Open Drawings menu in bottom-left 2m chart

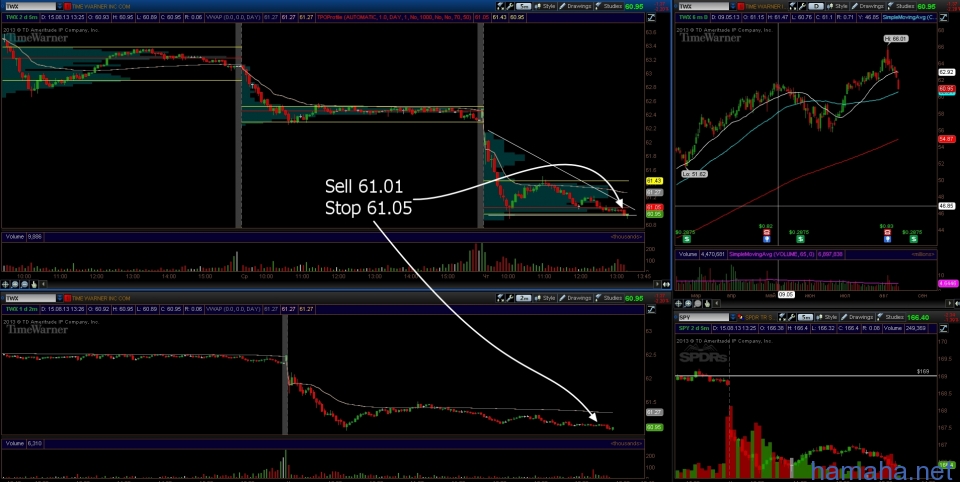[576, 298]
